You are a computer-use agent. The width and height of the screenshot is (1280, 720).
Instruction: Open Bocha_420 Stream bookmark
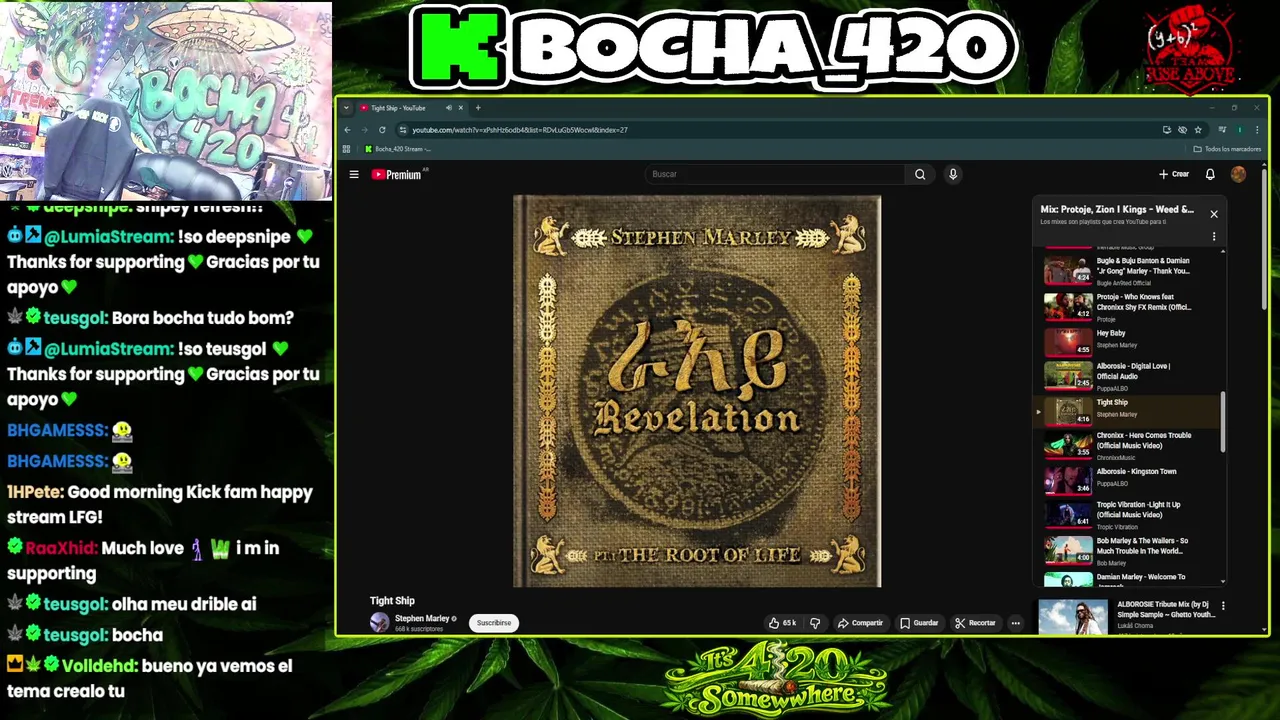[x=398, y=149]
